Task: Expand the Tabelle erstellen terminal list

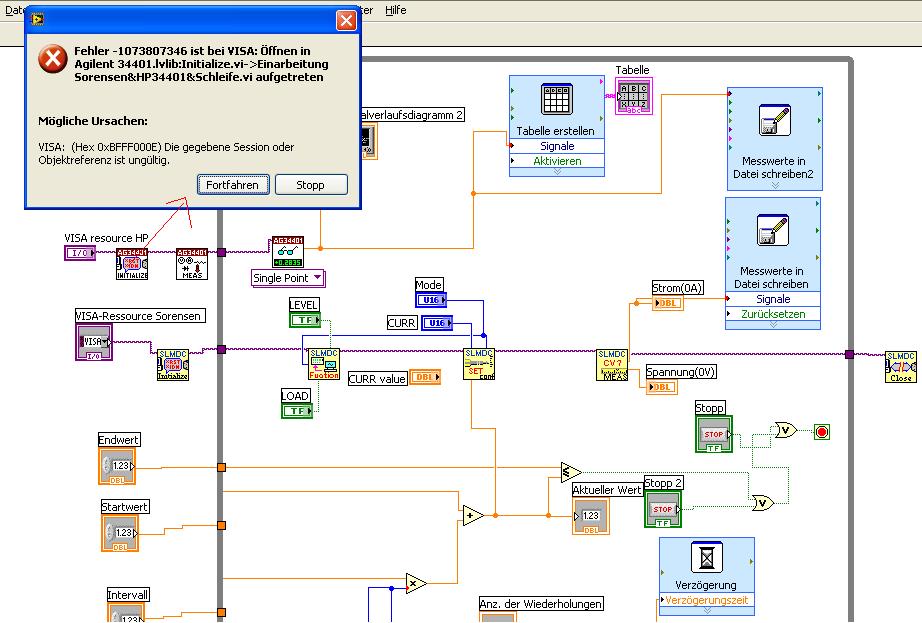Action: pos(556,172)
